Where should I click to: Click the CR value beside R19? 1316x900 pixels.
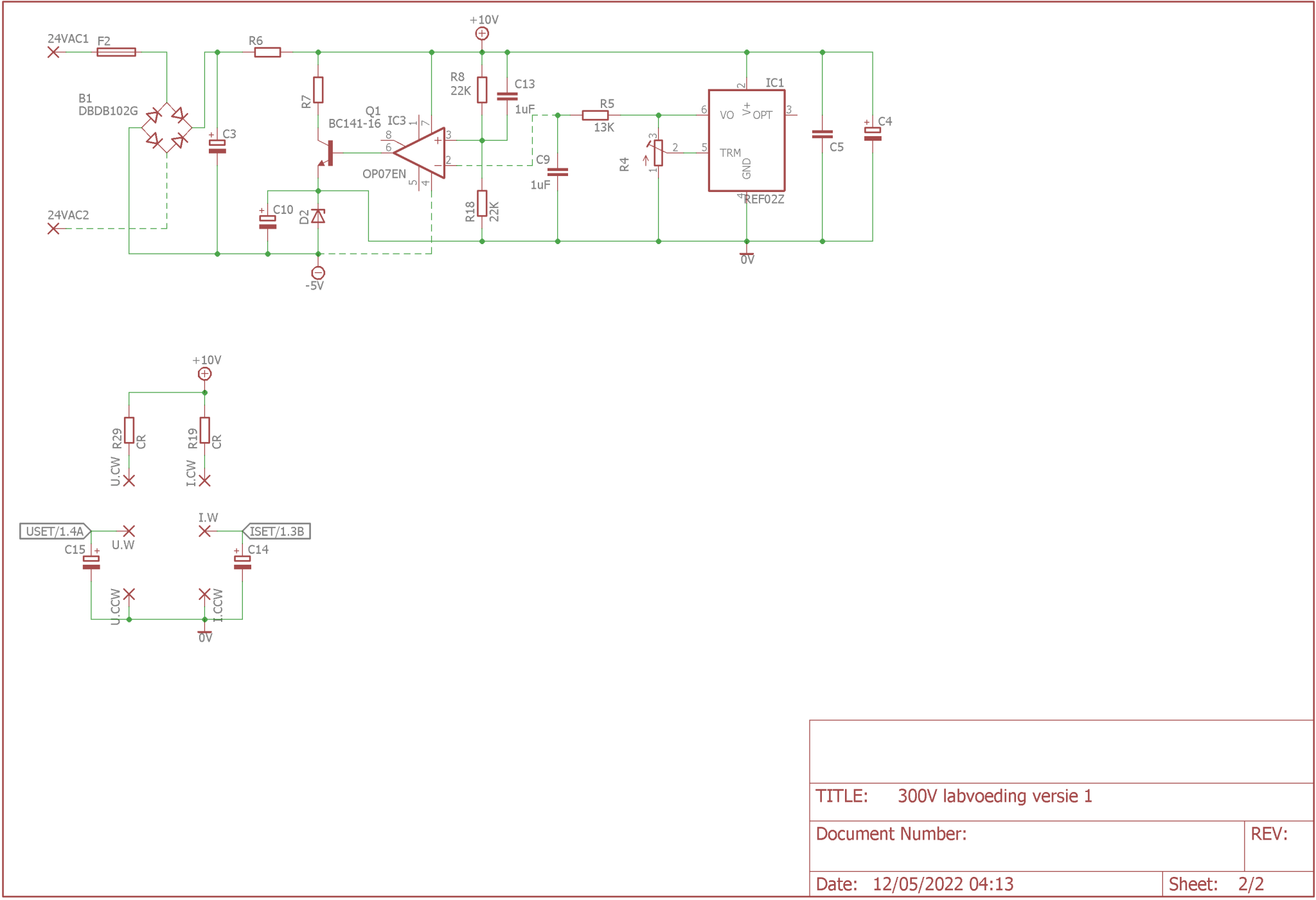pos(217,442)
